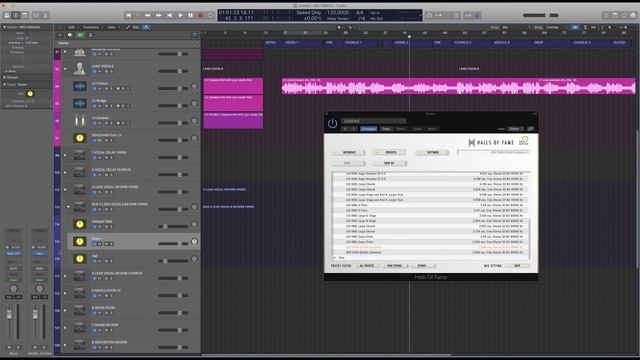Screen dimensions: 640x360
Task: Open the Library from the control bar icon
Action: coord(7,16)
